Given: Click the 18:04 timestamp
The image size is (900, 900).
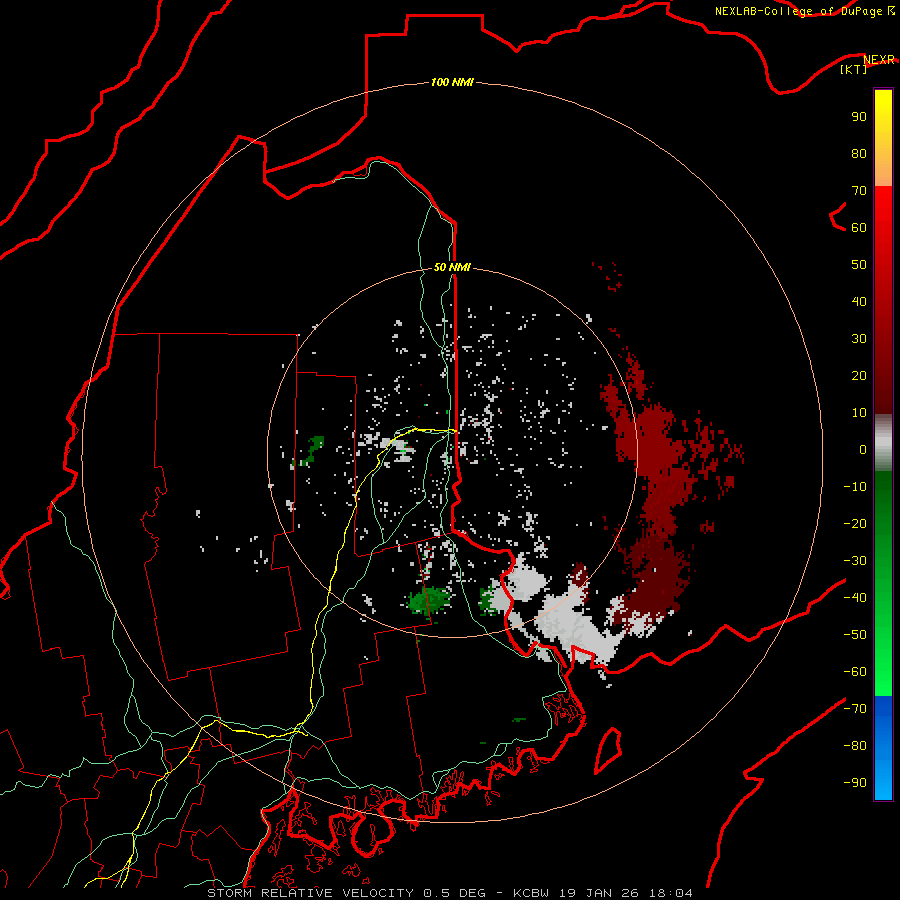Looking at the screenshot, I should 671,893.
